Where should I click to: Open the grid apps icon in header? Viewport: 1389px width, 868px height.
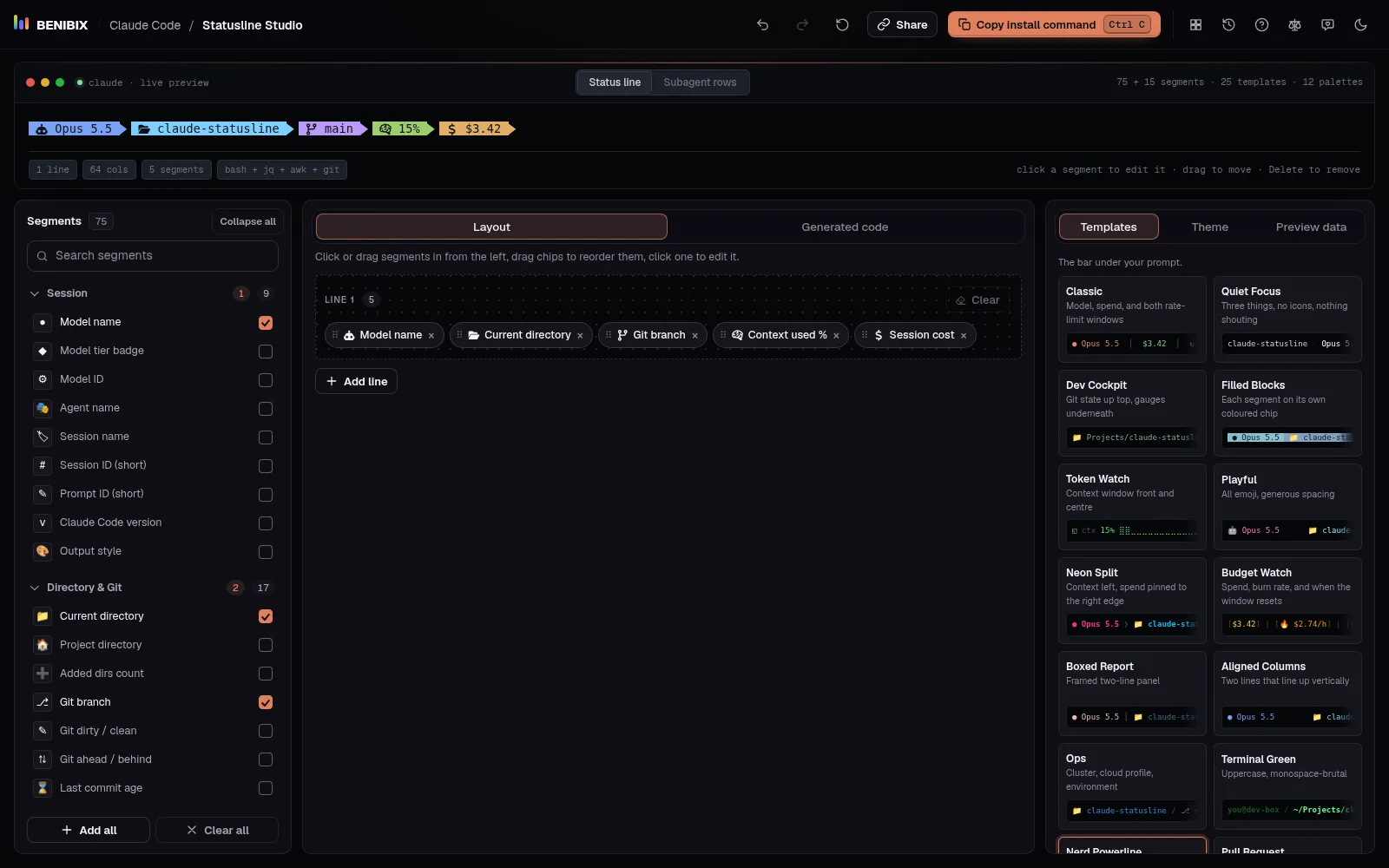[1195, 25]
